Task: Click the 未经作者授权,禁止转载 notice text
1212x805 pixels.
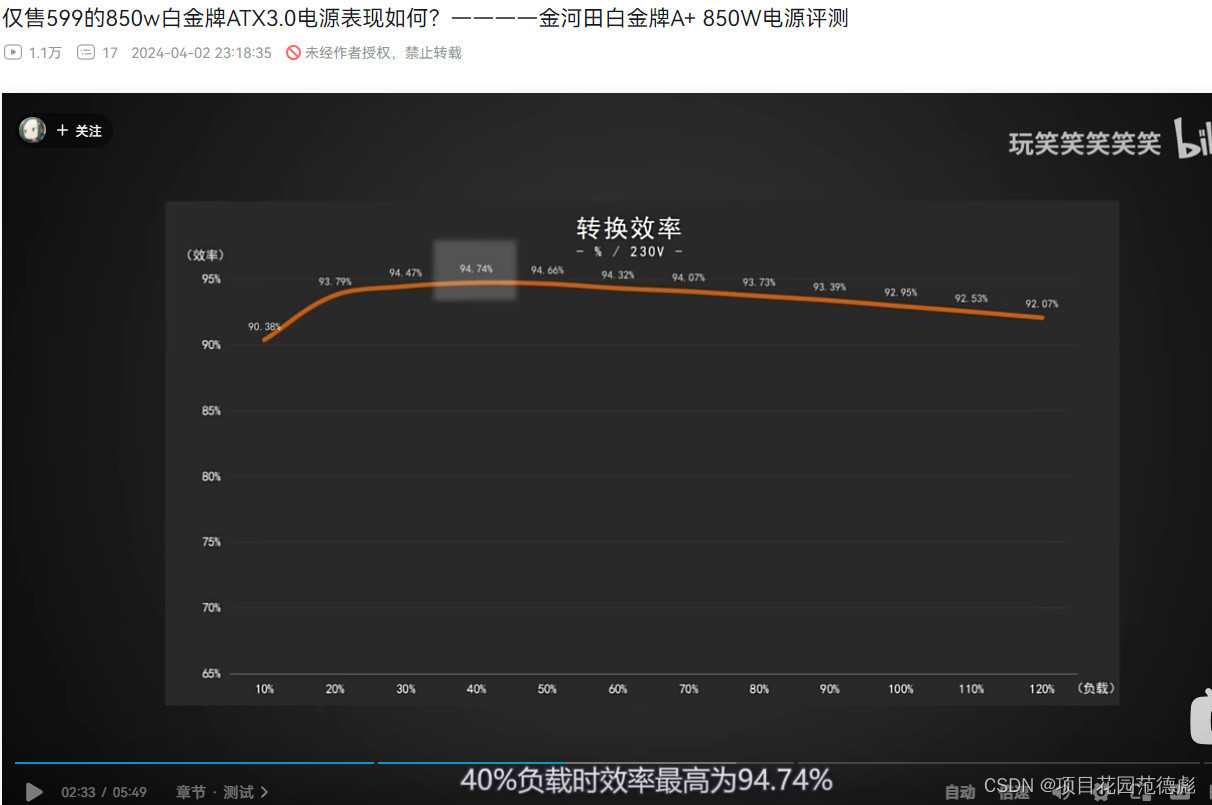Action: pyautogui.click(x=383, y=52)
